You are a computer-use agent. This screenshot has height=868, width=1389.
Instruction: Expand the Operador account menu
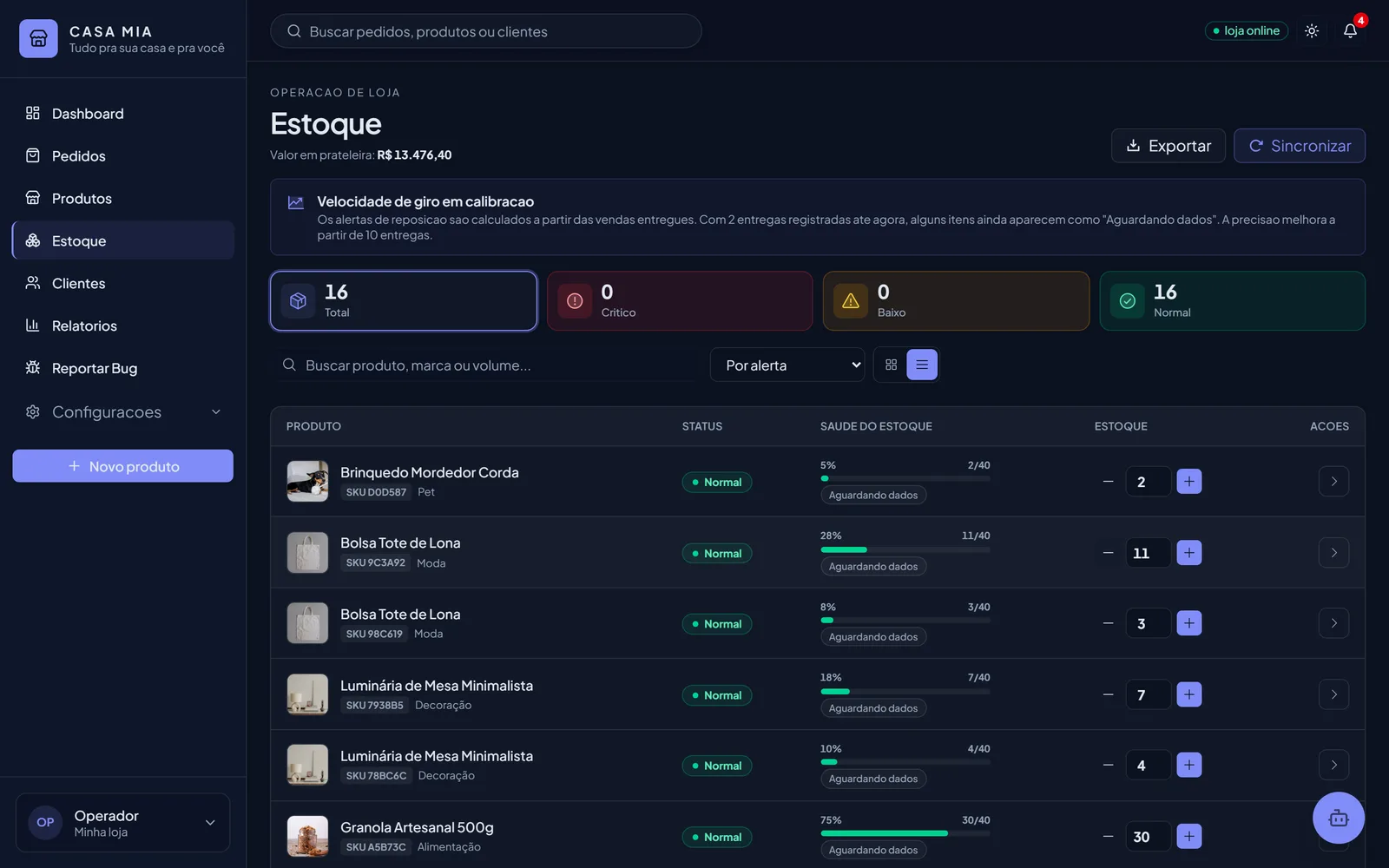[x=123, y=822]
